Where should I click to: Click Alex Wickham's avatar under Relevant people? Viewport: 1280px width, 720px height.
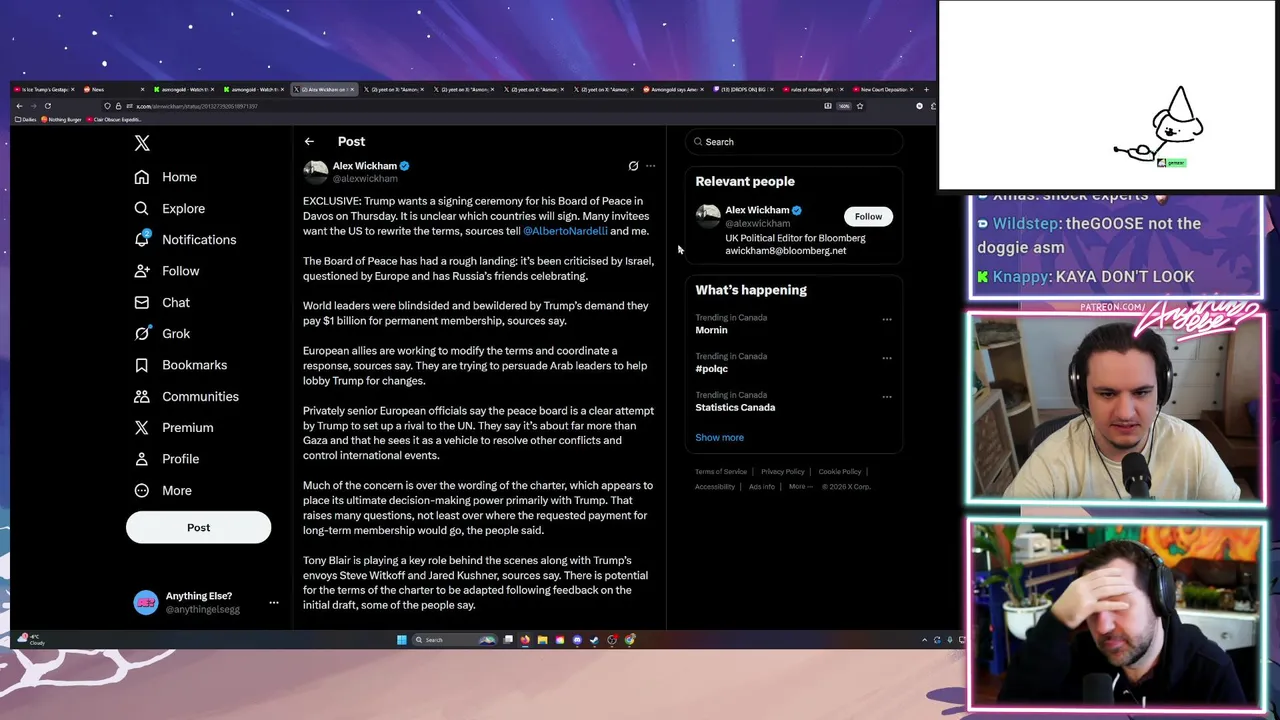[x=708, y=216]
